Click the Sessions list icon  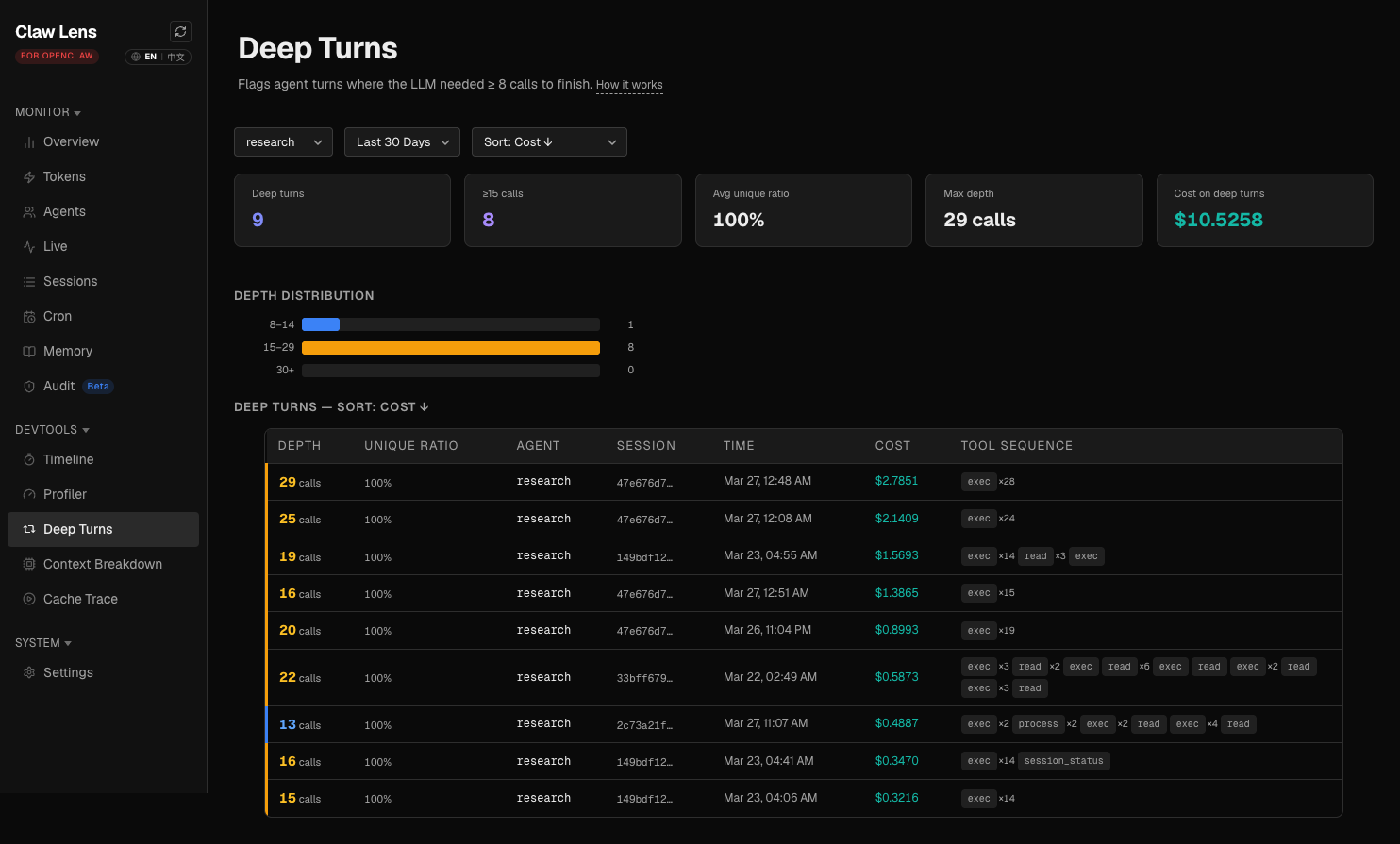(29, 282)
